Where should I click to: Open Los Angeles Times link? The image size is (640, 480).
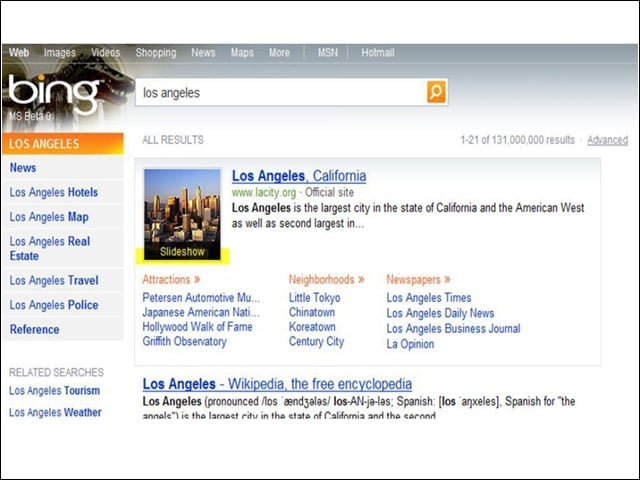[x=429, y=298]
